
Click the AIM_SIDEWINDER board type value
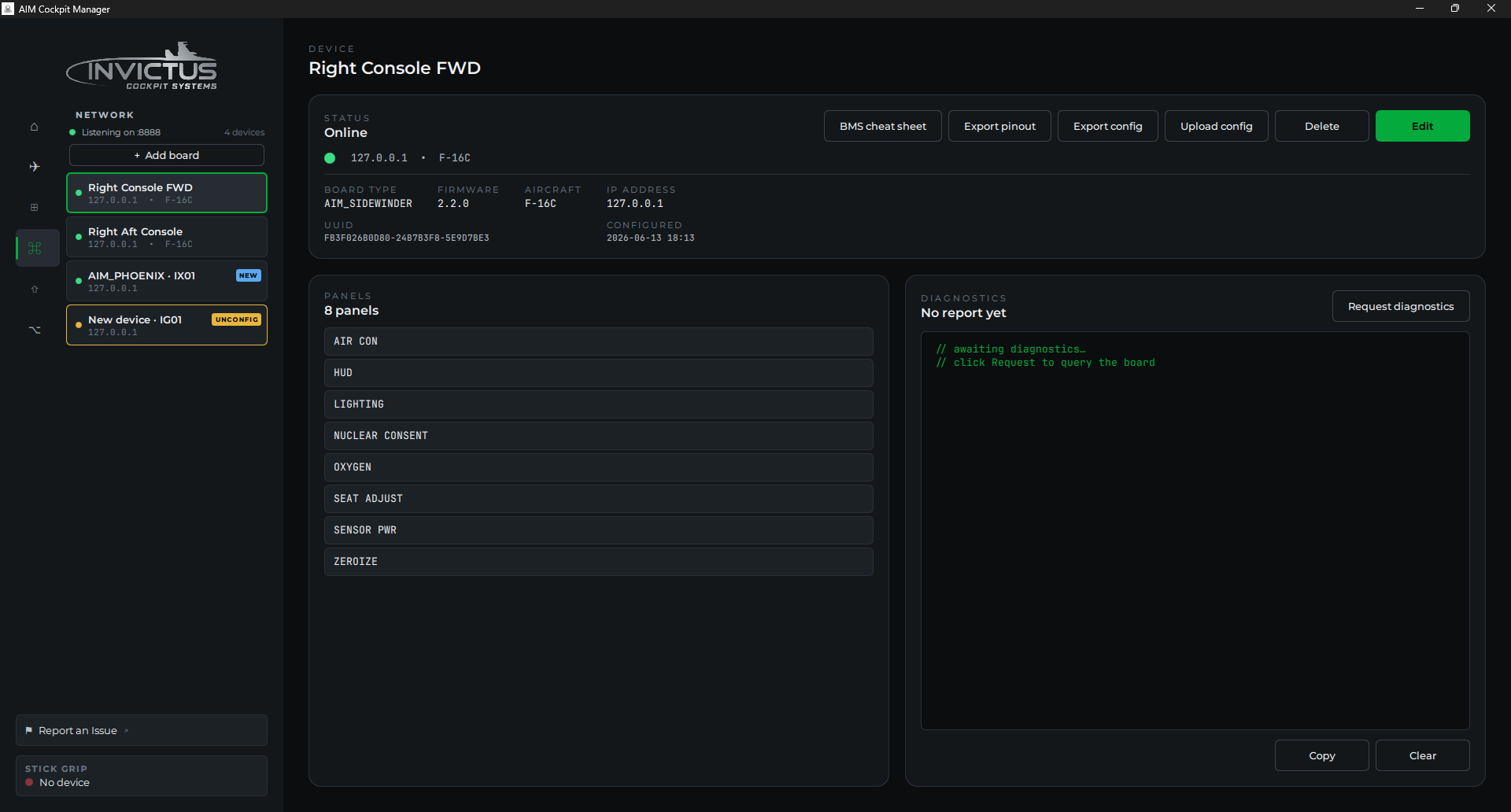coord(368,204)
